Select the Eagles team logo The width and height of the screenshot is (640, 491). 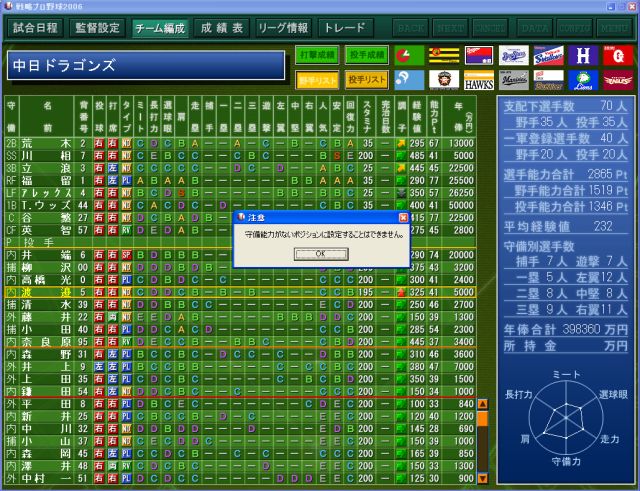point(618,80)
